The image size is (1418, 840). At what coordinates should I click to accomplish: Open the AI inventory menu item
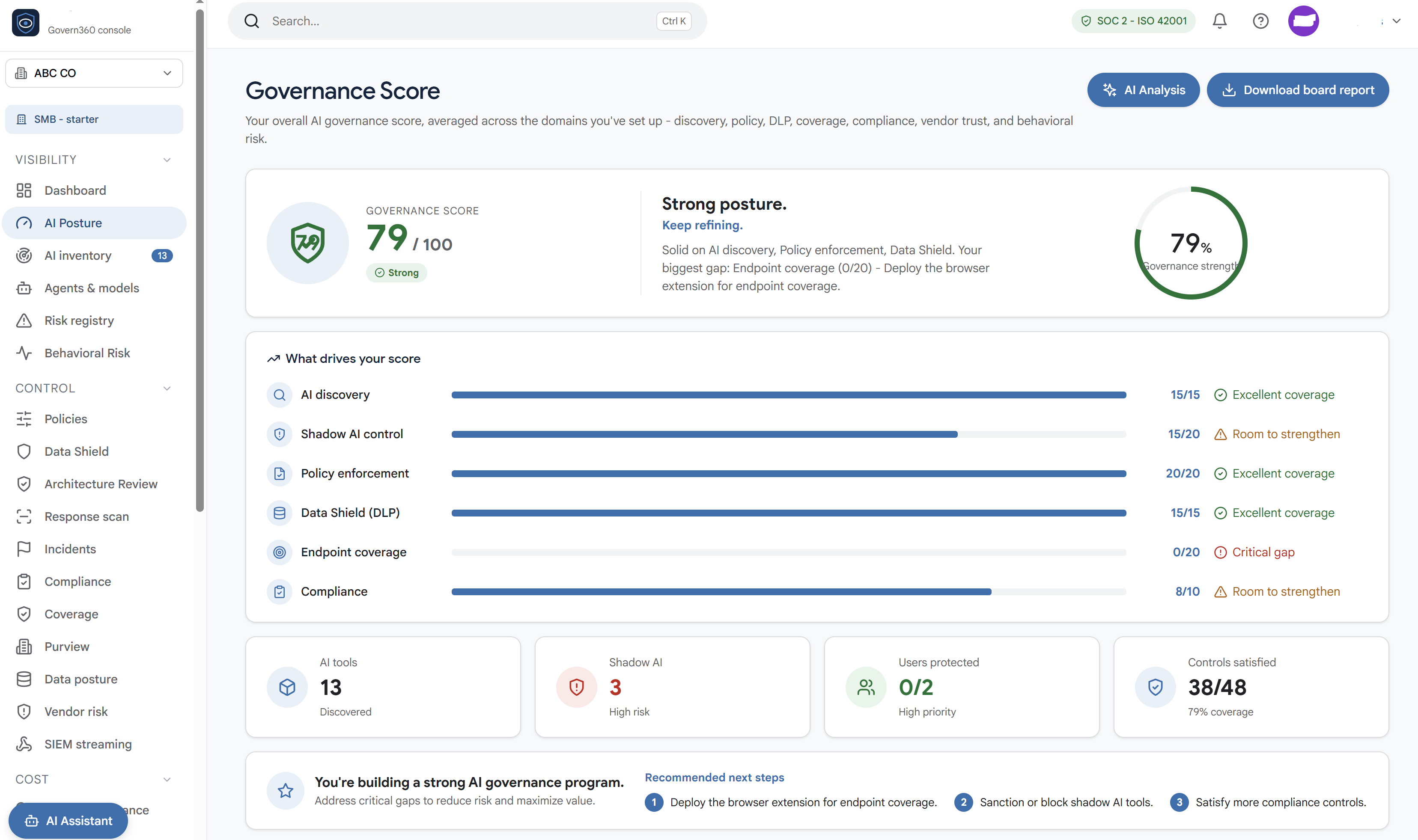click(94, 255)
